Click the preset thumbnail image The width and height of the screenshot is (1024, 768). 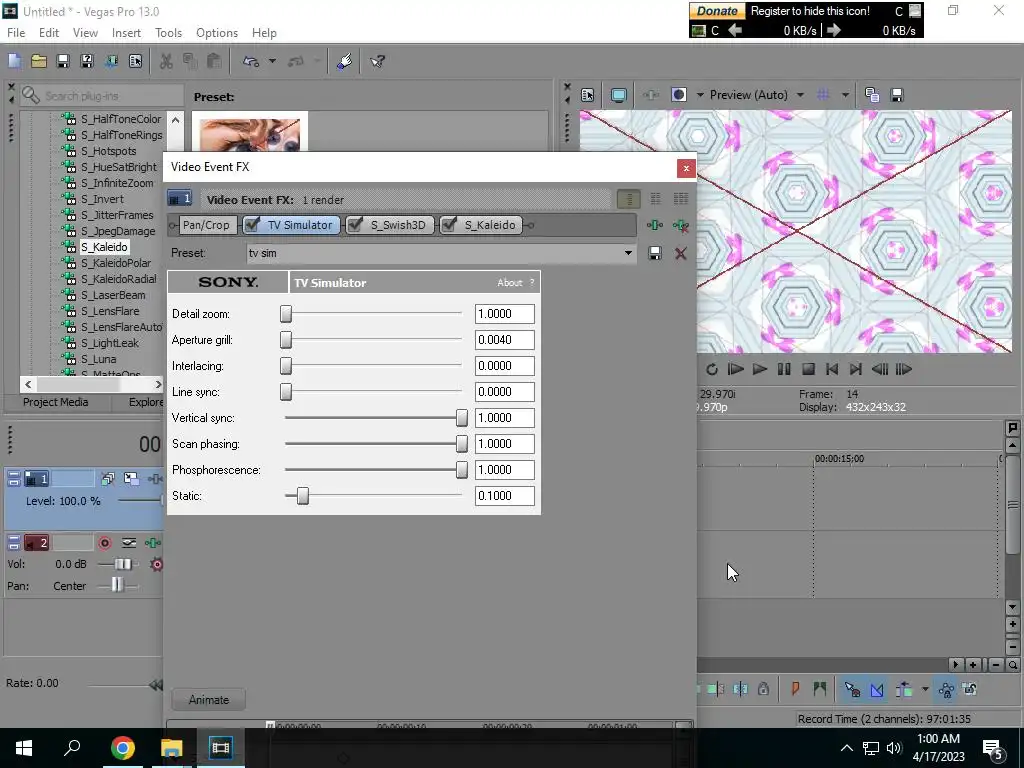point(249,134)
